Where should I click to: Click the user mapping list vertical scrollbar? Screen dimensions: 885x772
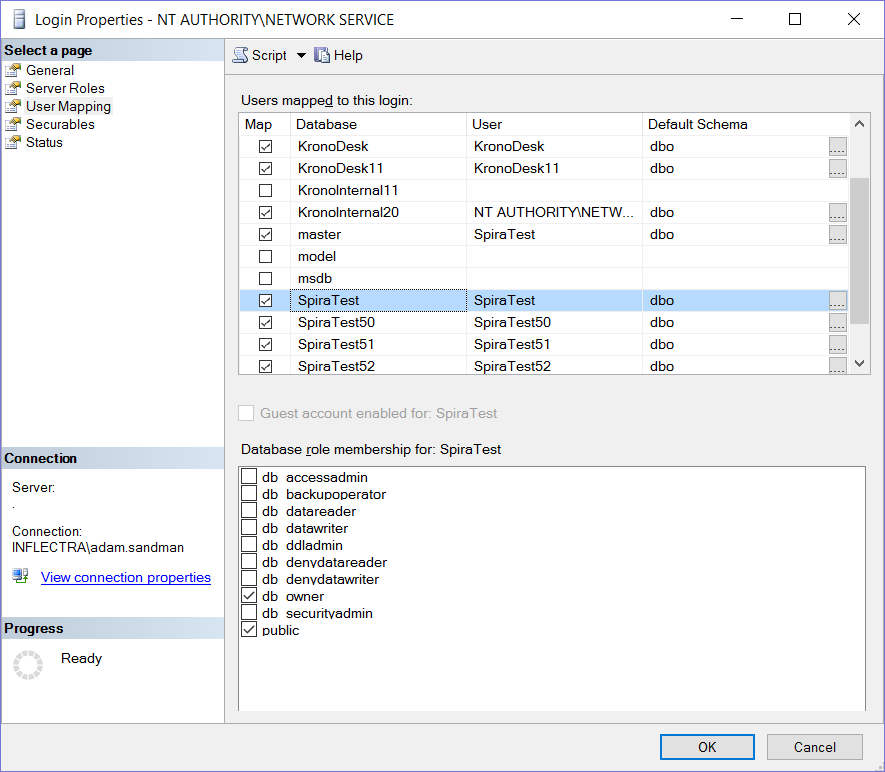pos(859,250)
